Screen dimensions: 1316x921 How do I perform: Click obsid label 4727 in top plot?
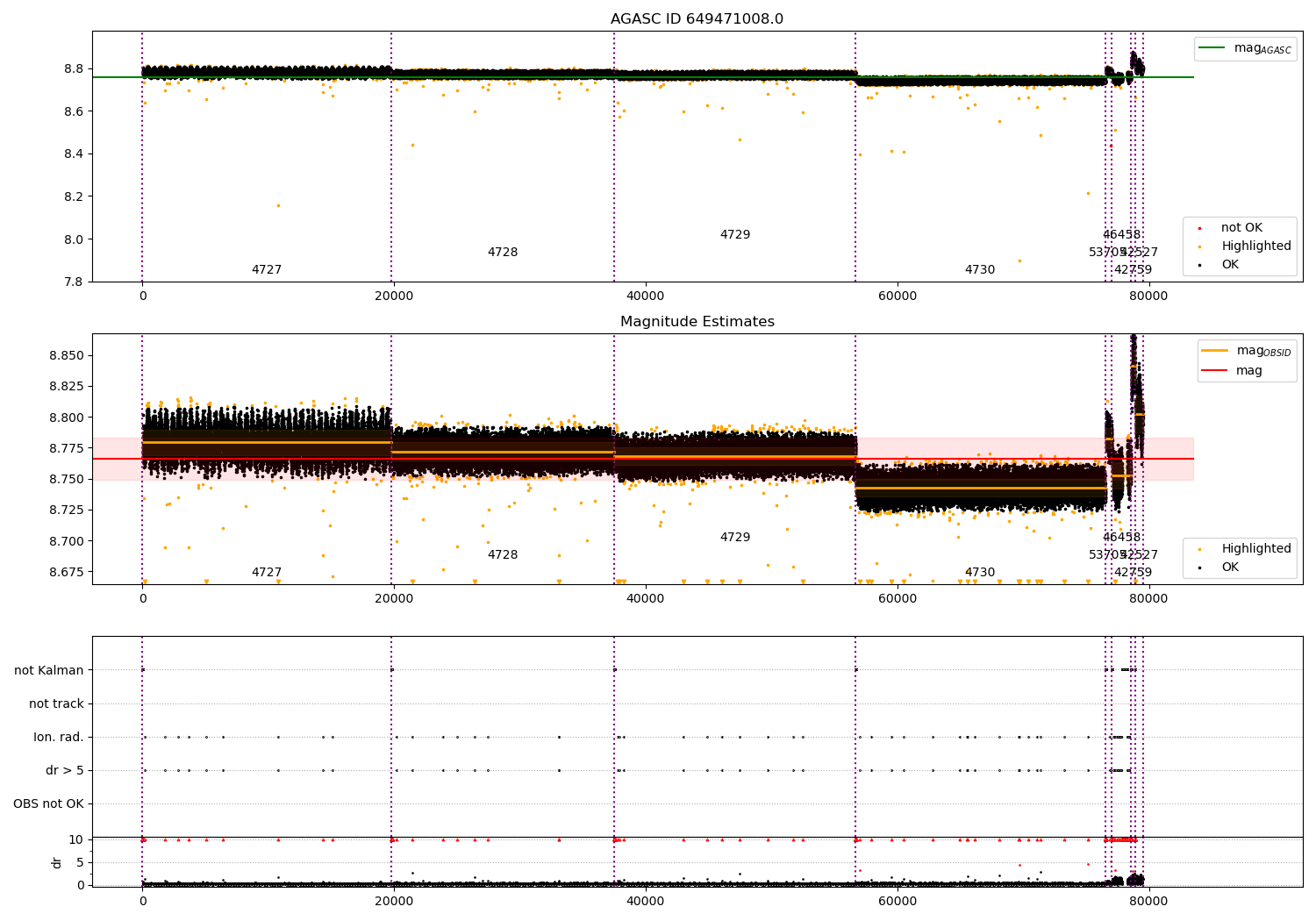(267, 270)
